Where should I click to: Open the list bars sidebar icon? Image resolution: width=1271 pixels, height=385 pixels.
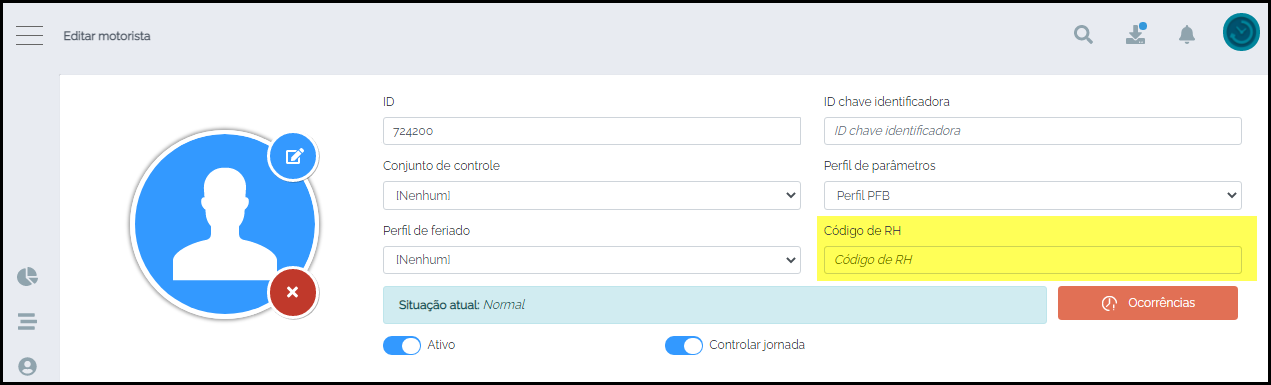pos(27,322)
